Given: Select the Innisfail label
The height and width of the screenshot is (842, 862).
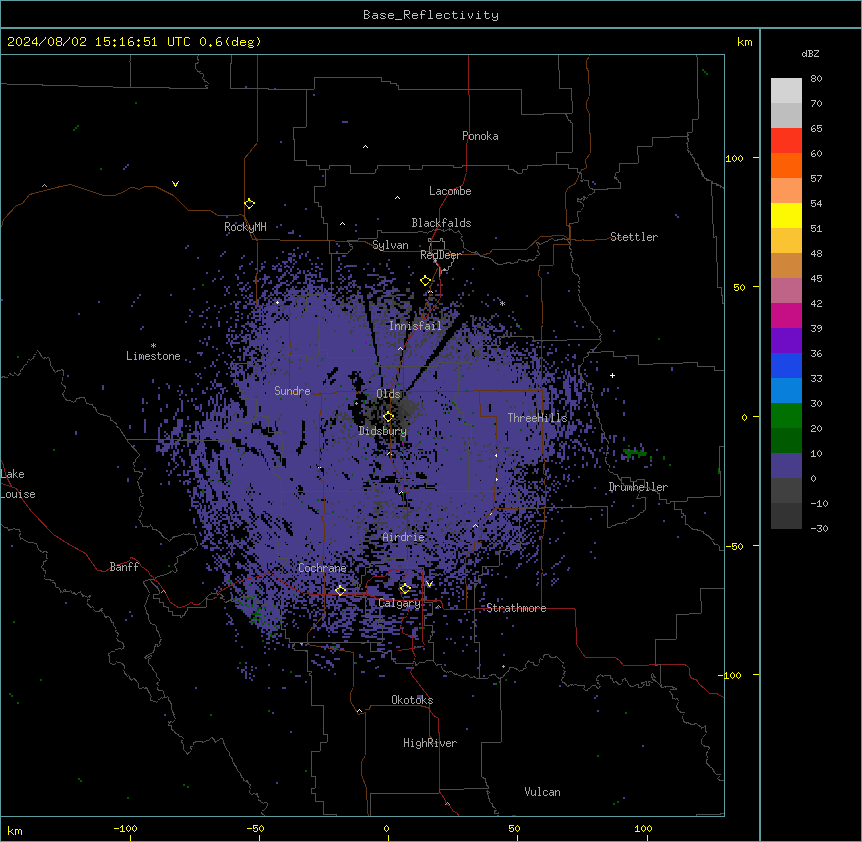Looking at the screenshot, I should click(415, 326).
